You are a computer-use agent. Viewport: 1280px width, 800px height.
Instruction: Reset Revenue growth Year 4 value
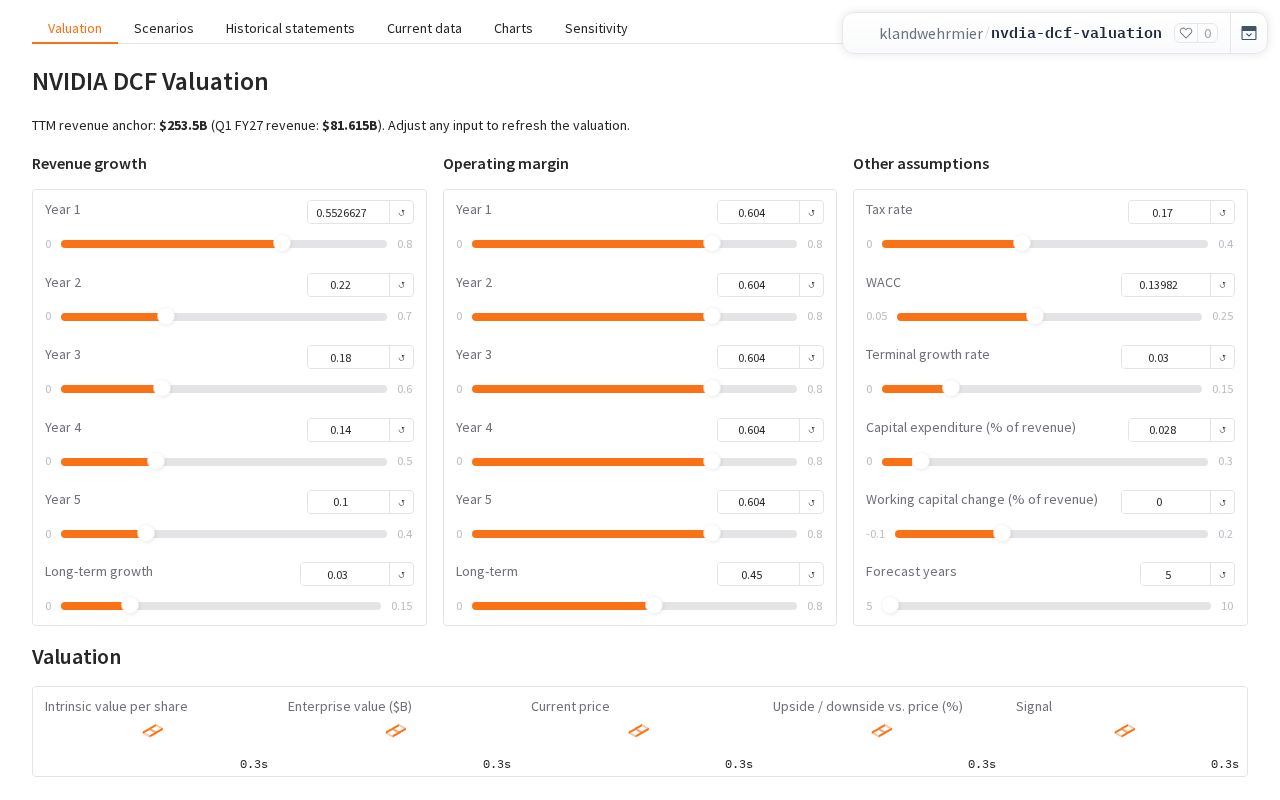[x=402, y=430]
